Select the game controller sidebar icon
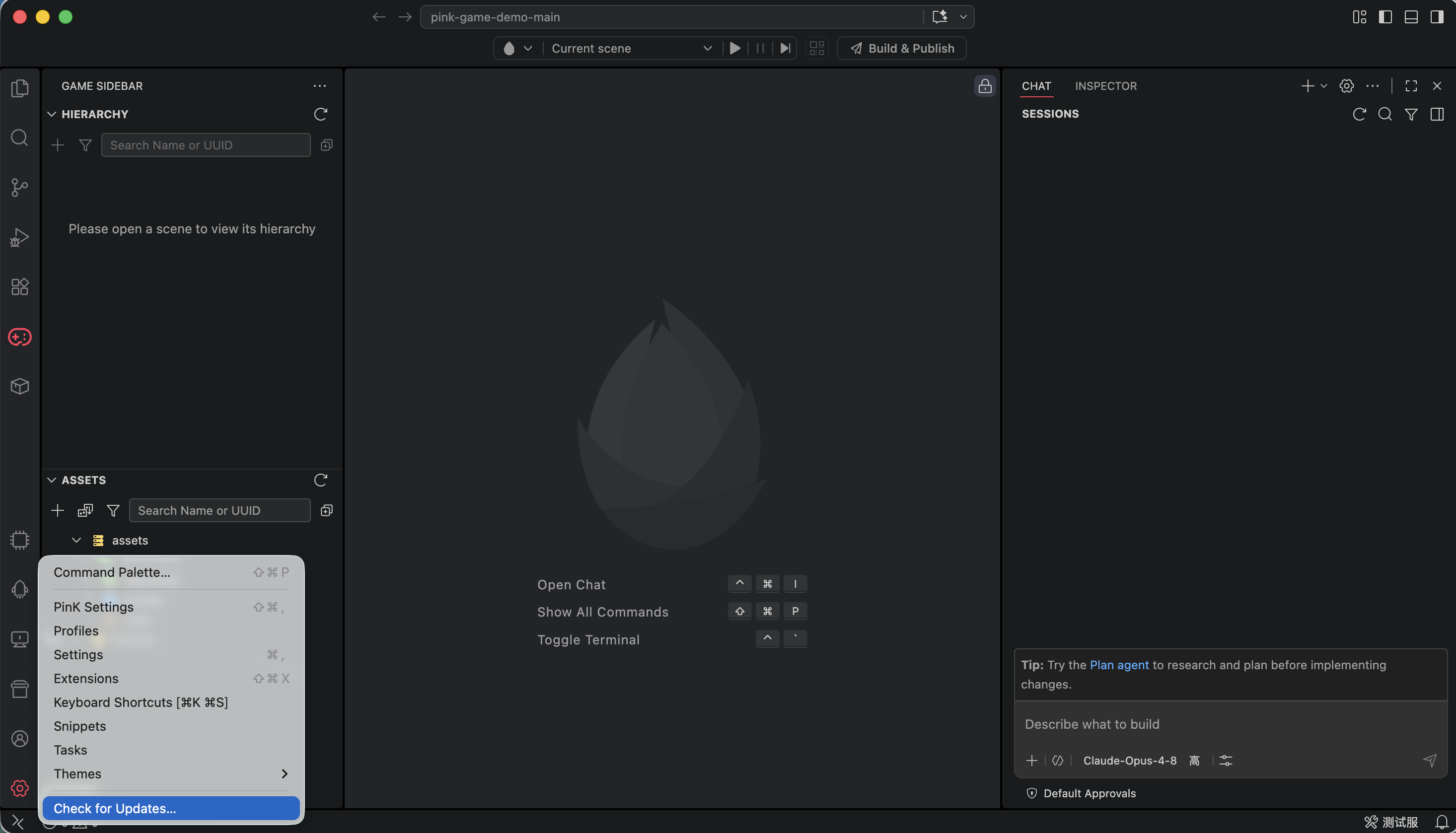Viewport: 1456px width, 833px height. point(20,337)
